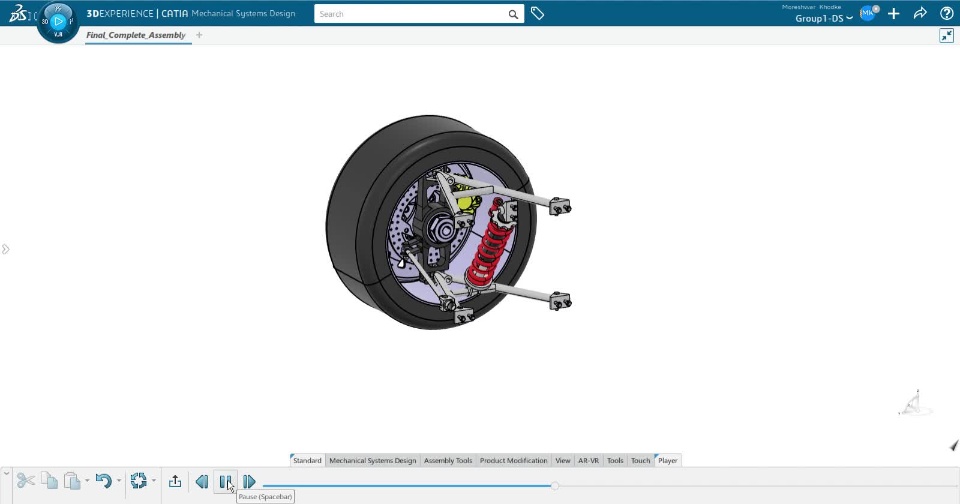Open the 3DEXPERIENCE compass play button

click(x=59, y=21)
